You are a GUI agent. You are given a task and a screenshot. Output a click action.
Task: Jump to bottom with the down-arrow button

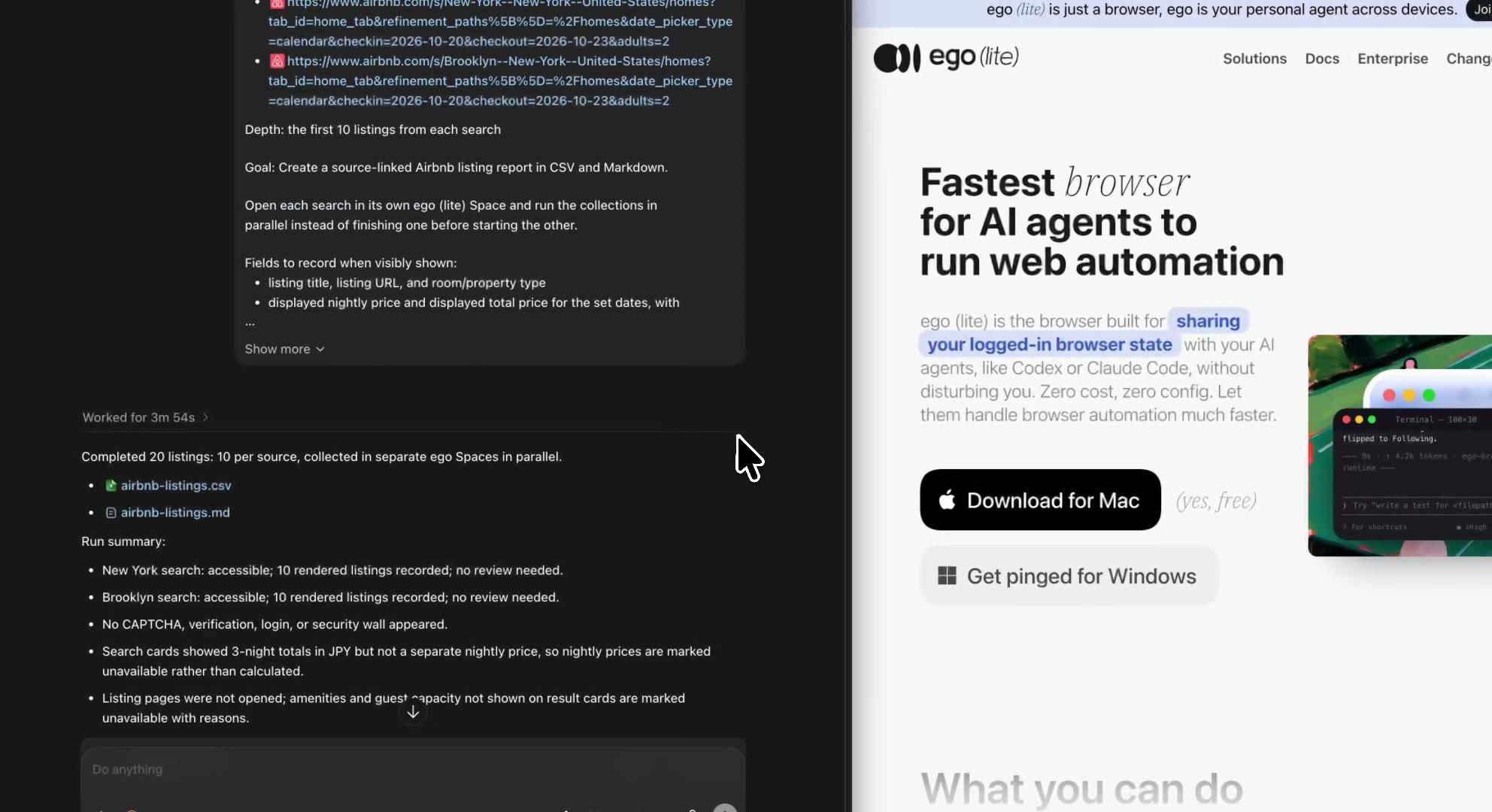click(x=413, y=711)
